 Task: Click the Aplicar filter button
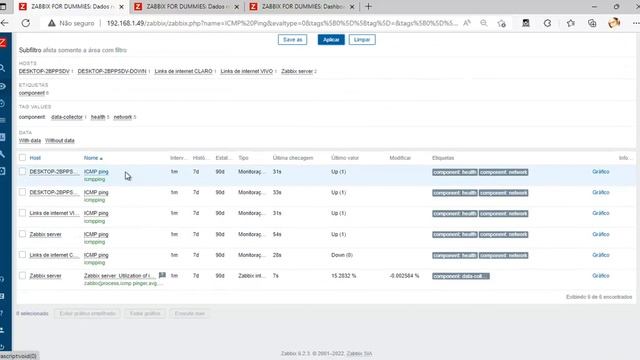pyautogui.click(x=331, y=40)
